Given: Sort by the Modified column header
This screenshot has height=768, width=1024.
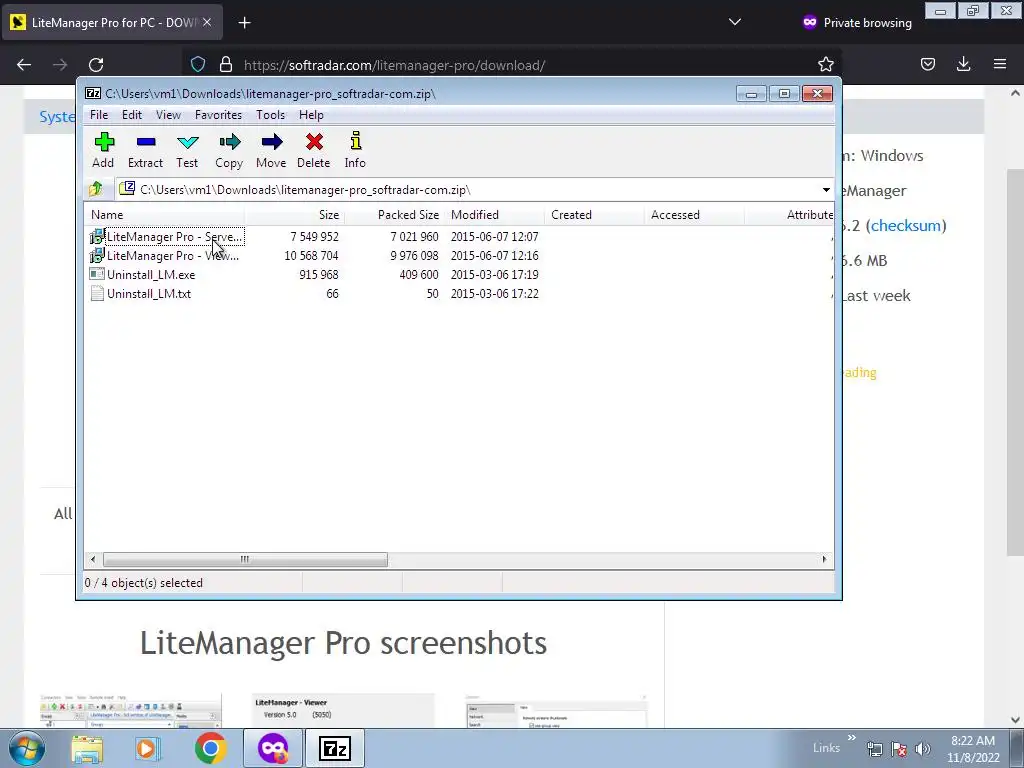Looking at the screenshot, I should [x=495, y=215].
